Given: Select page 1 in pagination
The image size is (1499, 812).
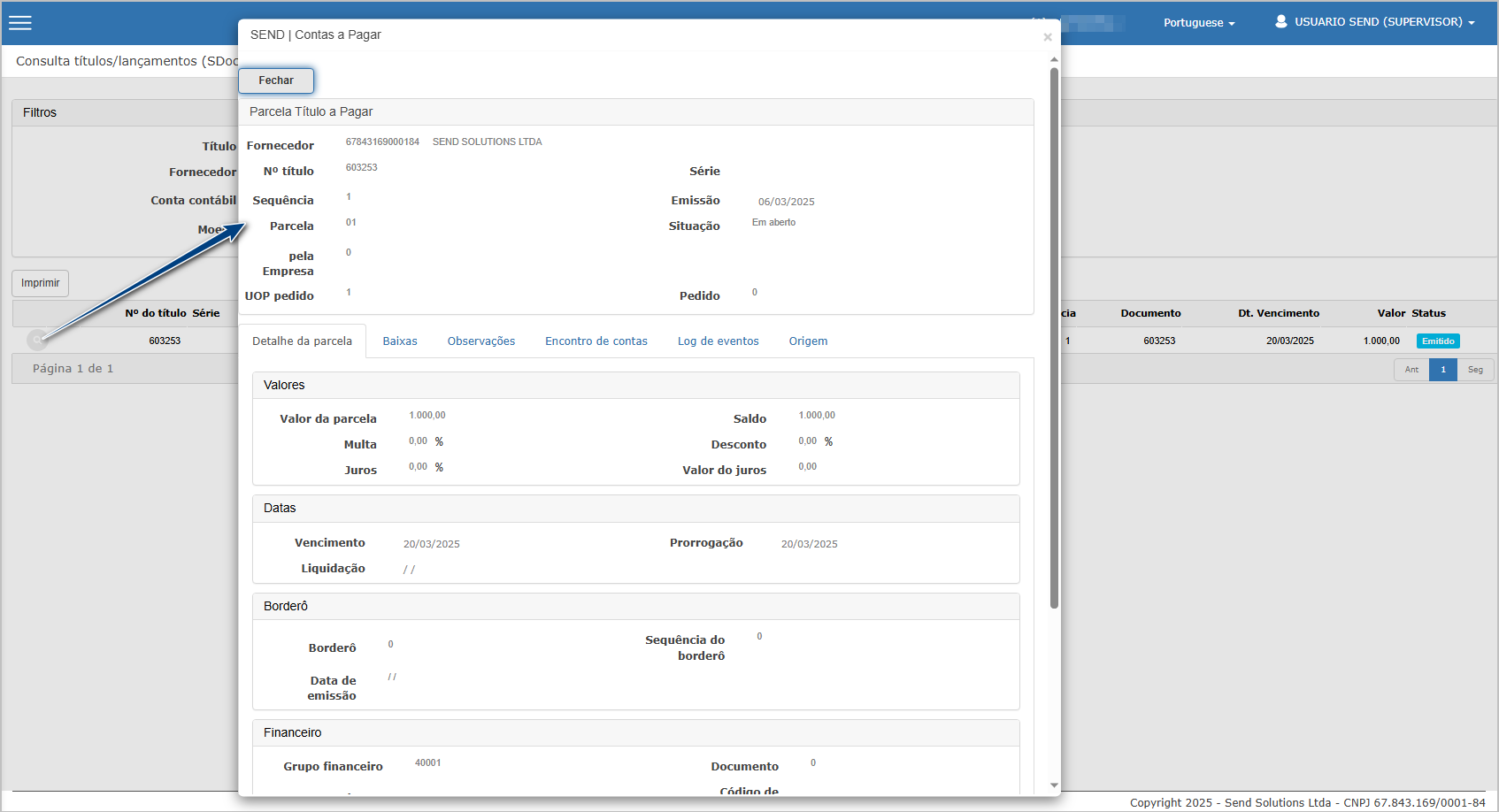Looking at the screenshot, I should point(1443,370).
